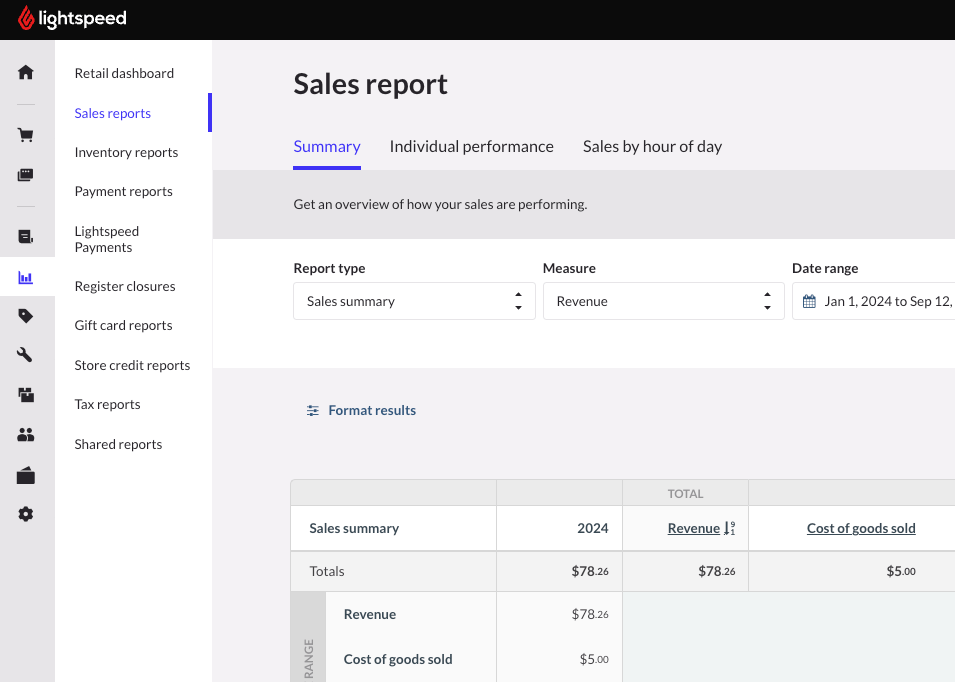
Task: Open Gift card reports
Action: [123, 325]
